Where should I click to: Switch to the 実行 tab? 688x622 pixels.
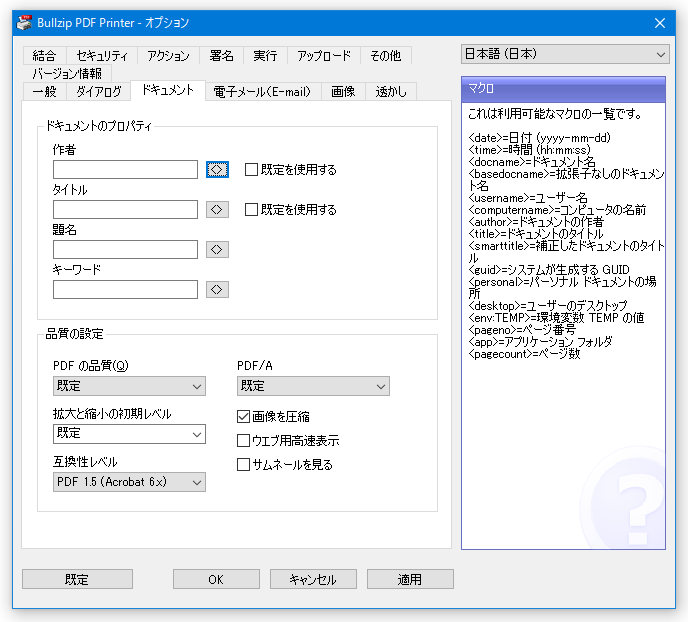[265, 56]
